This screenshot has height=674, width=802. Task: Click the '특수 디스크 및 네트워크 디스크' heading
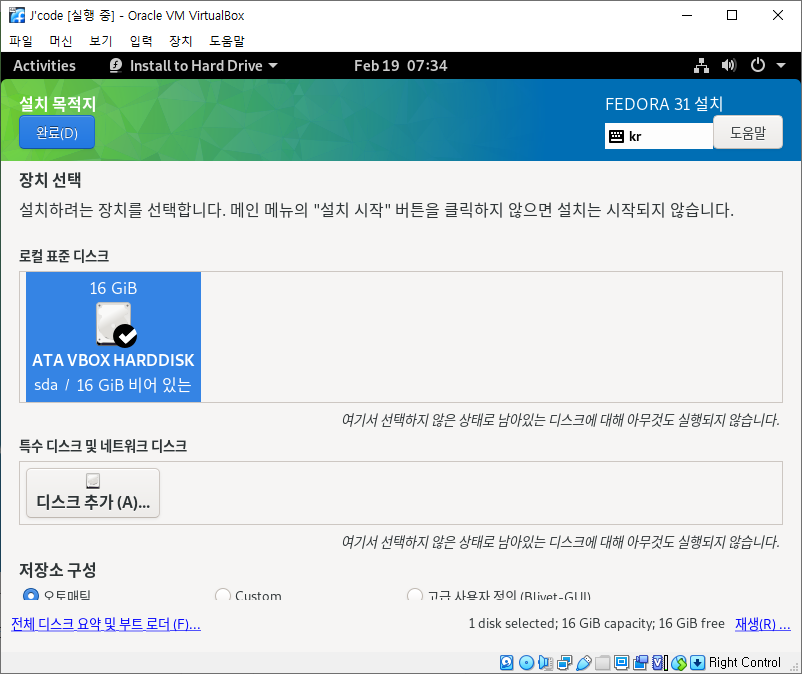coord(103,446)
